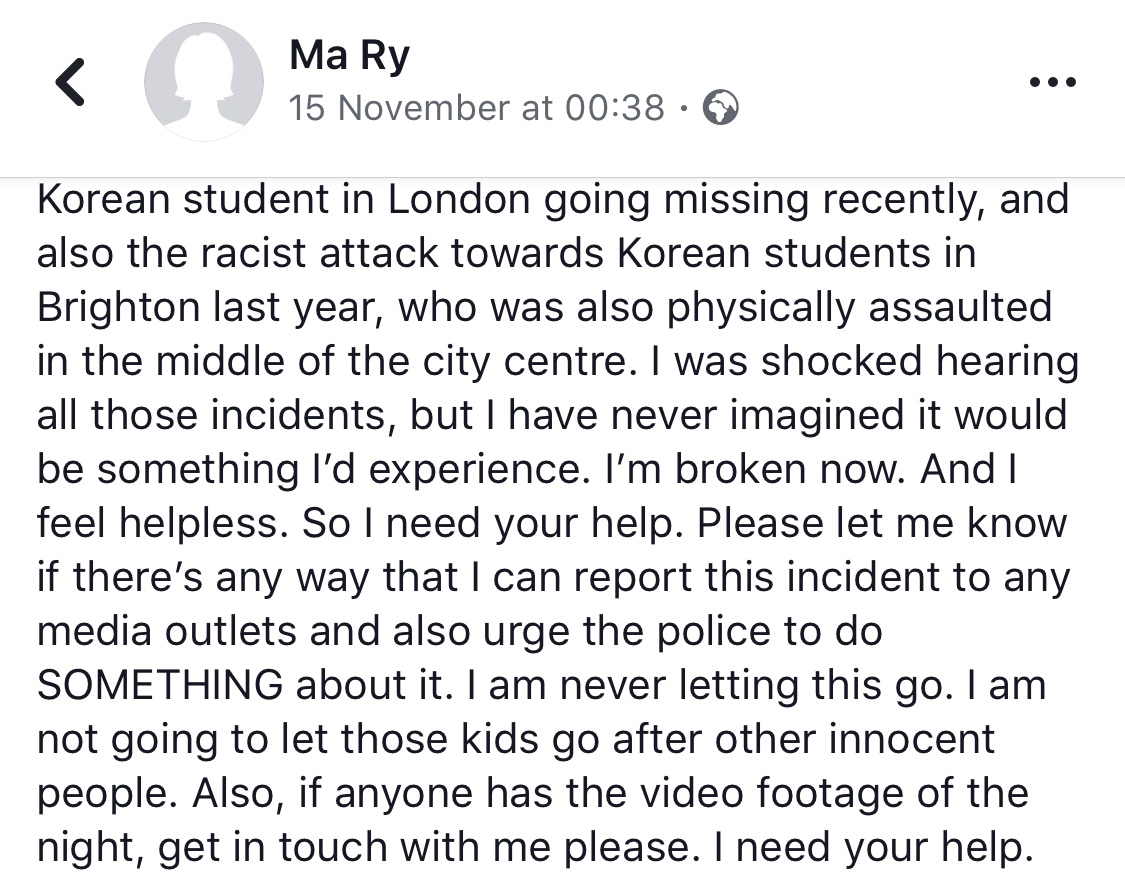1125x895 pixels.
Task: Click the line starting 'people. Also, if anyone'
Action: click(533, 795)
